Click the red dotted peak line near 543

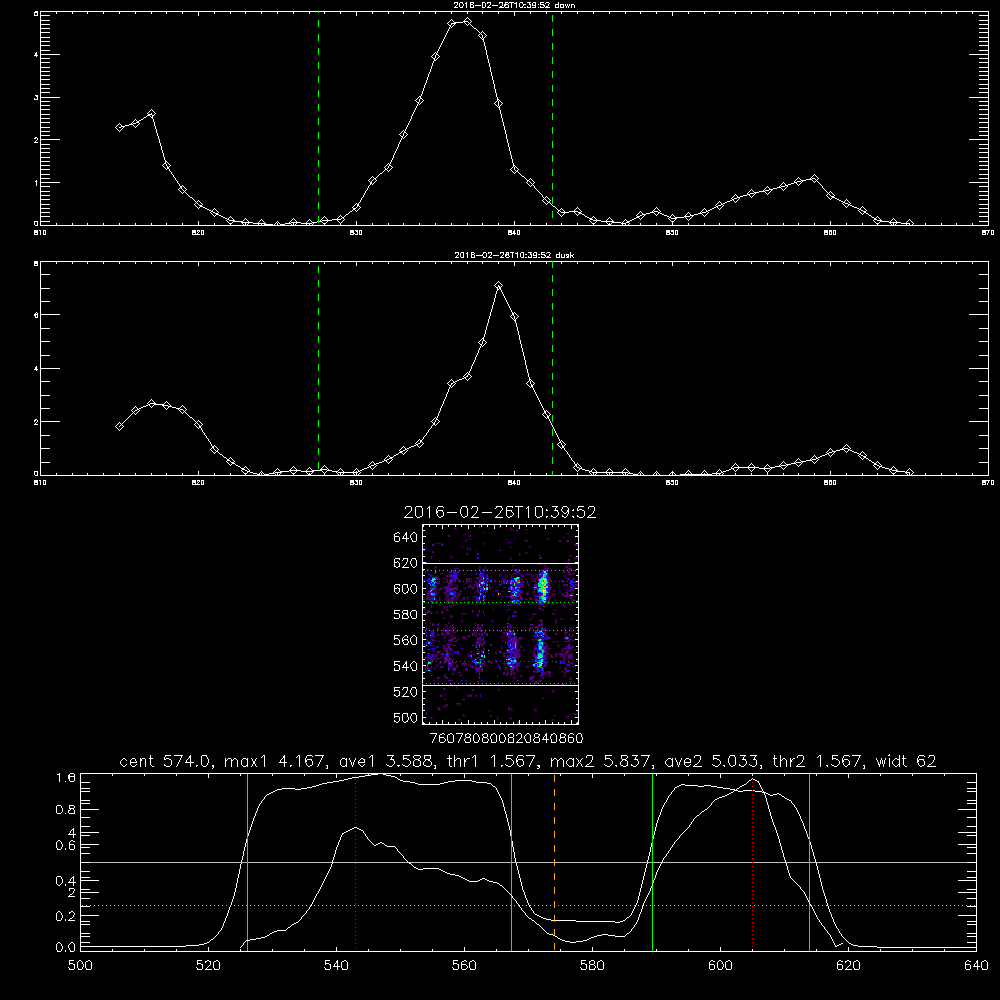355,861
